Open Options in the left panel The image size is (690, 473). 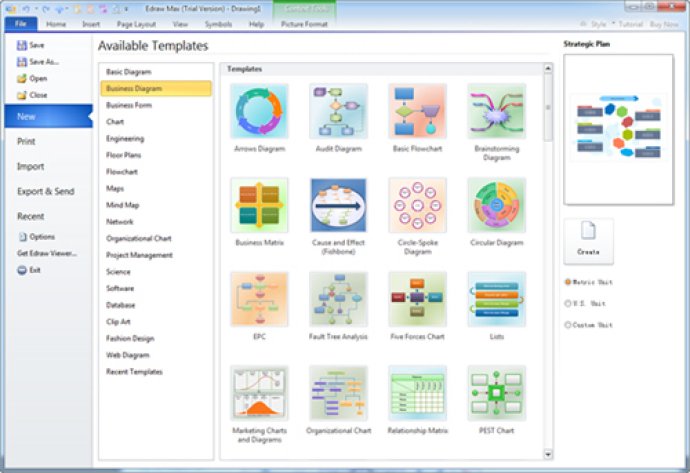pyautogui.click(x=37, y=237)
